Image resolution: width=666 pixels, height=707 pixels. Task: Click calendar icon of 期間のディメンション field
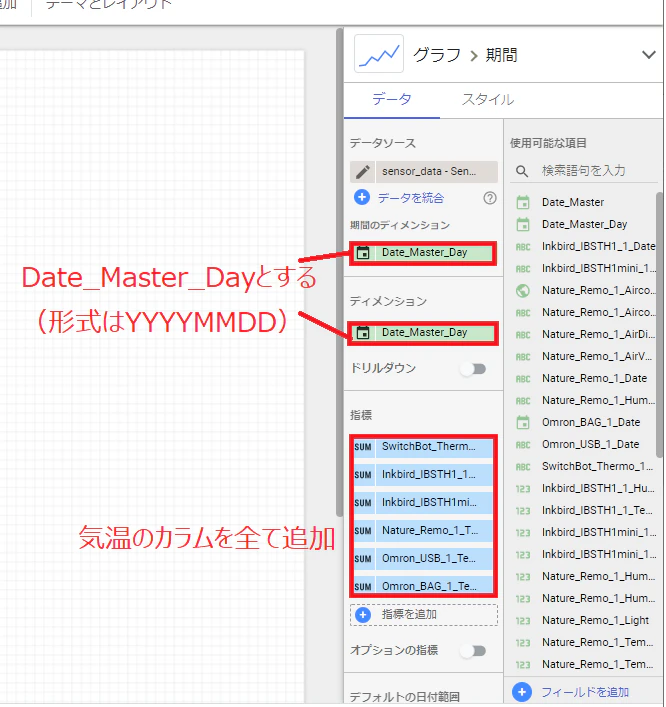point(363,253)
